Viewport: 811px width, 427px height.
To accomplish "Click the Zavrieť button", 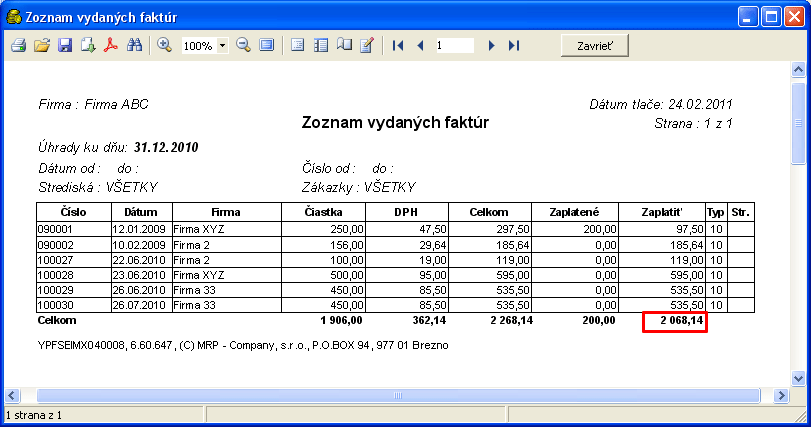I will click(x=595, y=45).
